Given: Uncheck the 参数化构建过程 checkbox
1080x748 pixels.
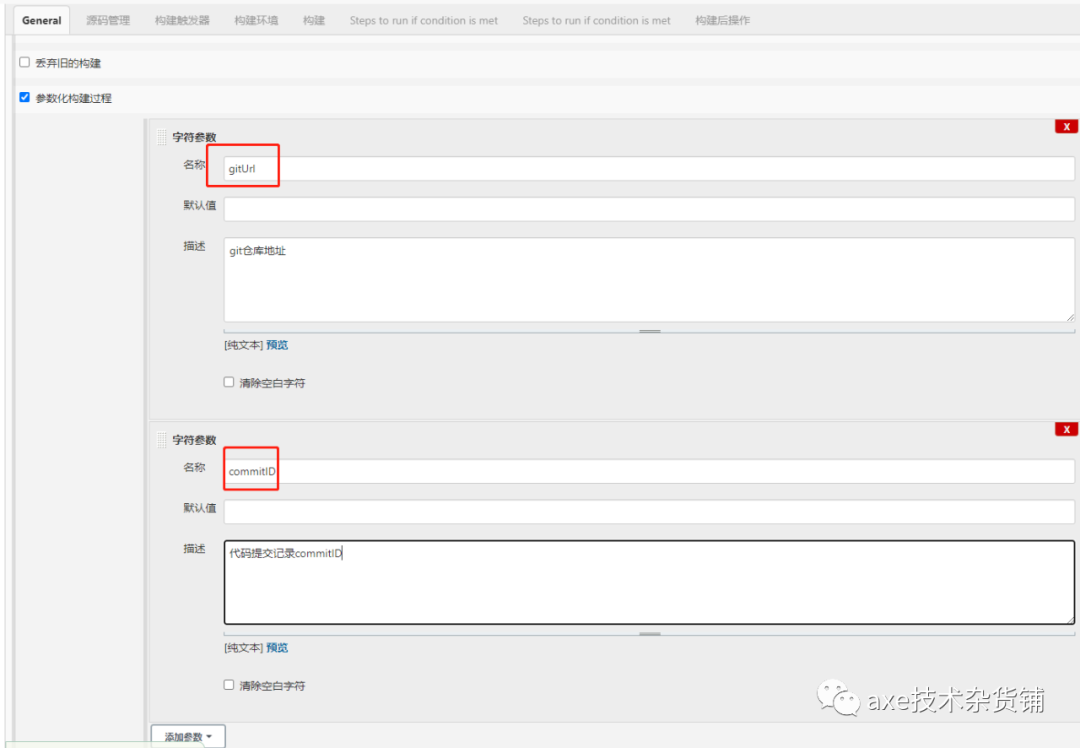Looking at the screenshot, I should tap(25, 97).
